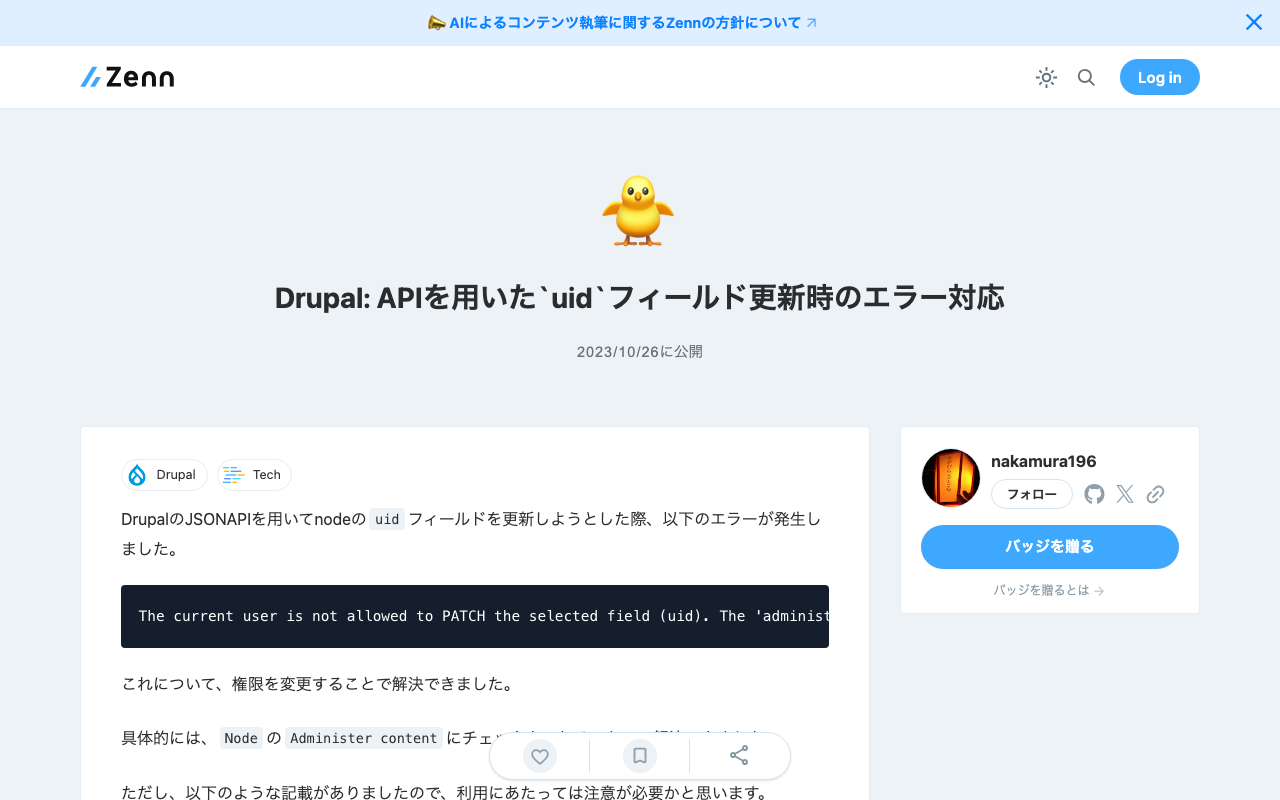
Task: Open nakamura196's X profile icon
Action: coord(1124,493)
